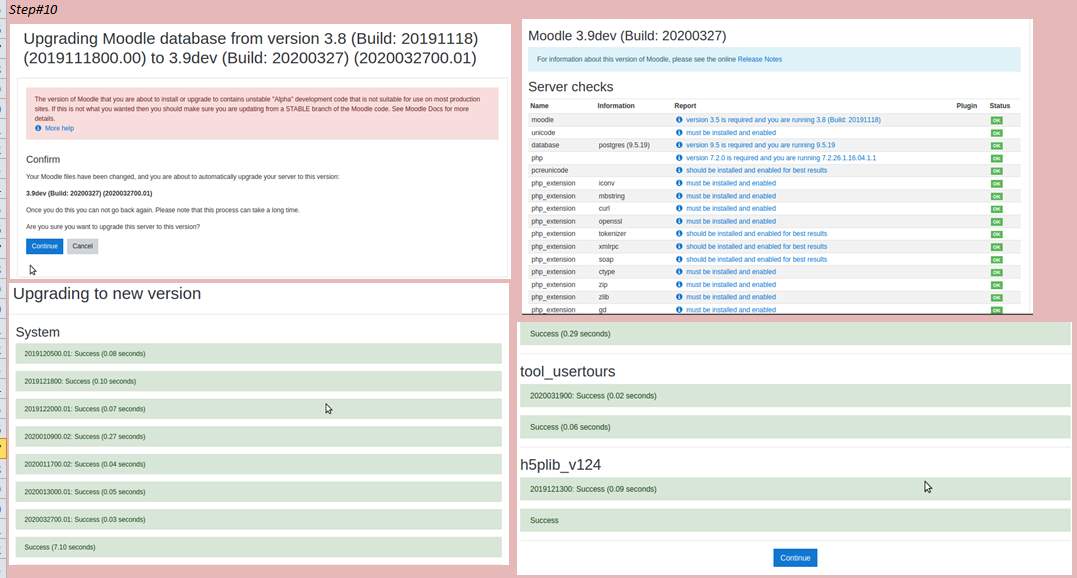Click the Information column header

(615, 106)
